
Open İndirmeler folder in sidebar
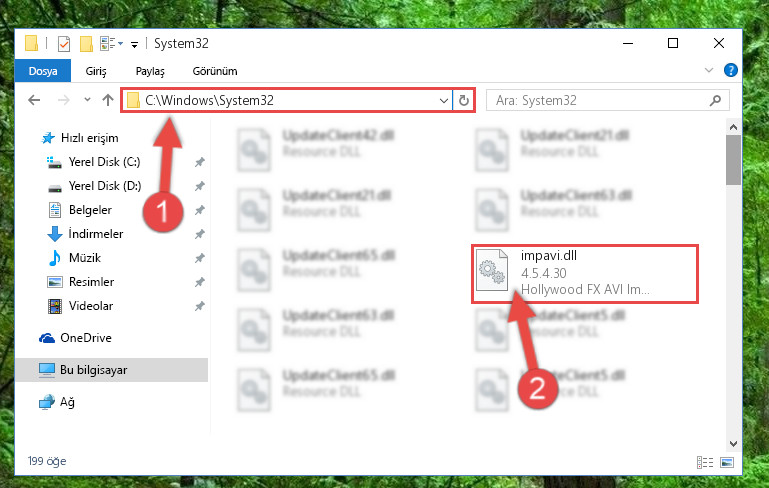(96, 234)
